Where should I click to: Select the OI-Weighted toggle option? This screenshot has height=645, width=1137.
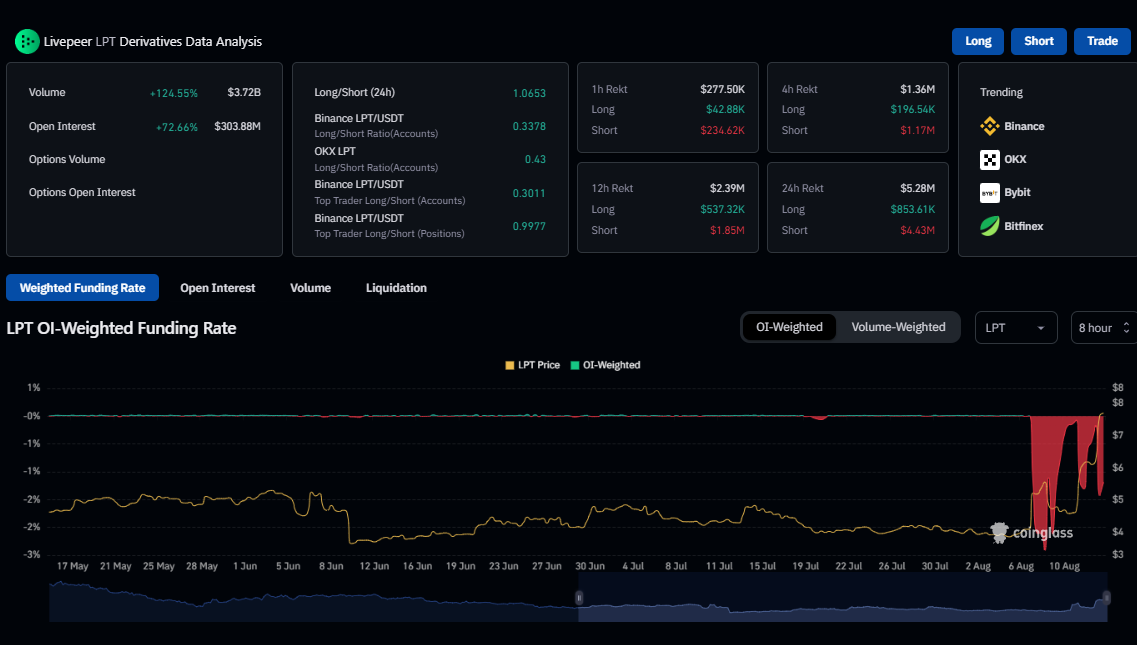point(789,327)
